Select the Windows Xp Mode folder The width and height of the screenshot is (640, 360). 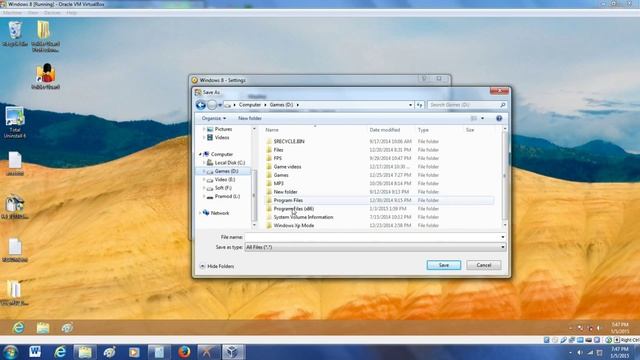[294, 225]
